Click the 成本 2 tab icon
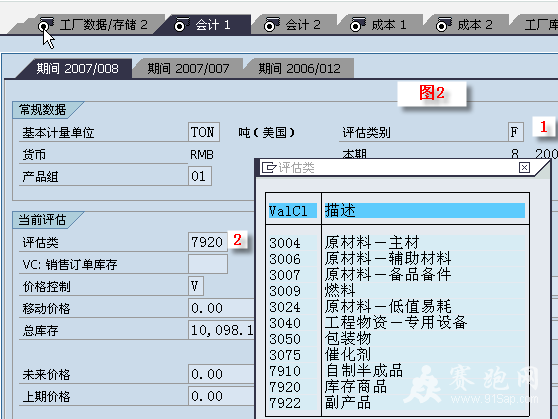 tap(443, 25)
